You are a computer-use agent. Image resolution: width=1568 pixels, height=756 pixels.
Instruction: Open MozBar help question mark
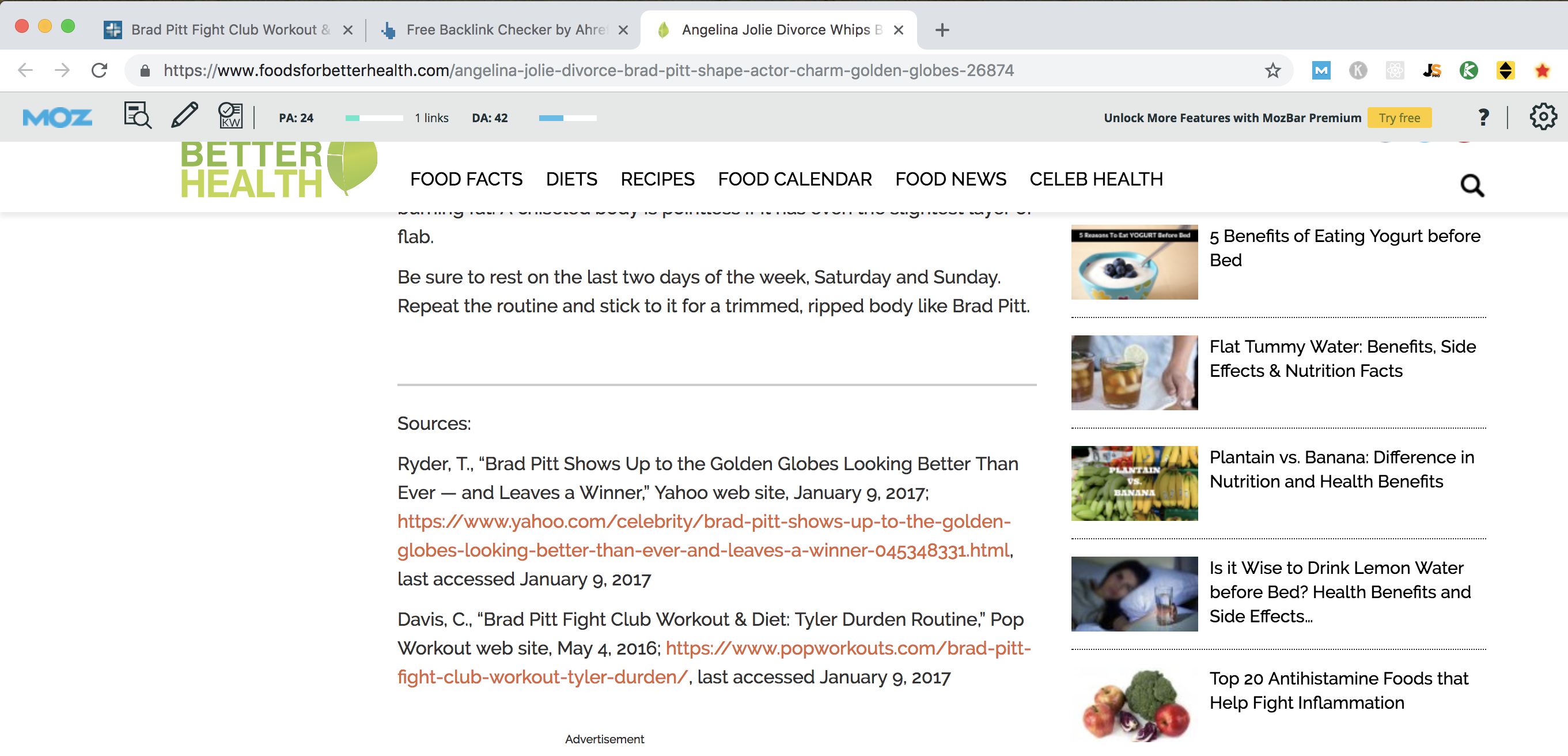point(1483,117)
